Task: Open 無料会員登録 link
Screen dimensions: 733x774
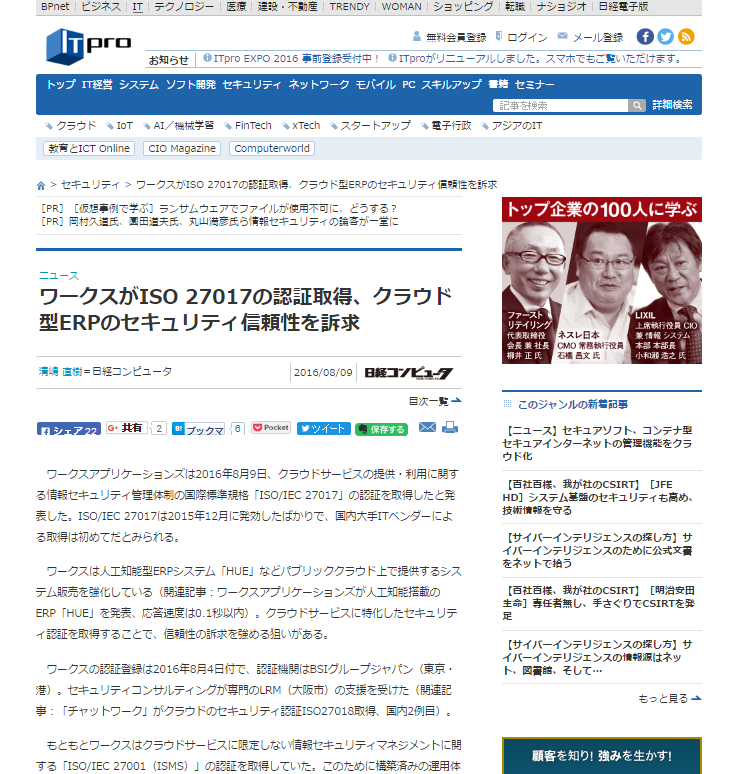Action: pyautogui.click(x=456, y=37)
